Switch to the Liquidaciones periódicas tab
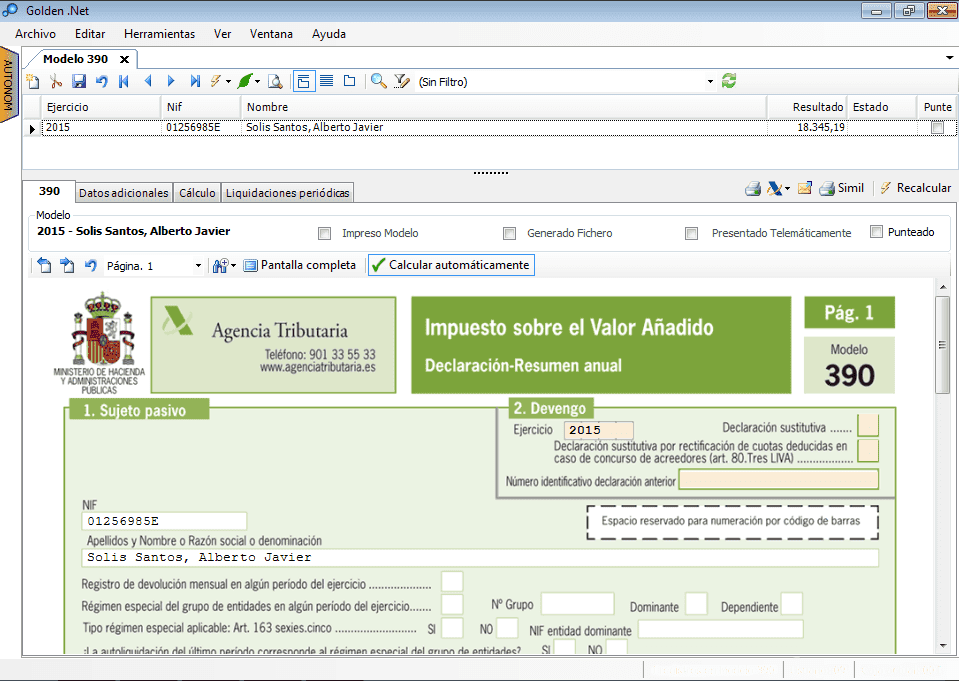 pos(286,193)
